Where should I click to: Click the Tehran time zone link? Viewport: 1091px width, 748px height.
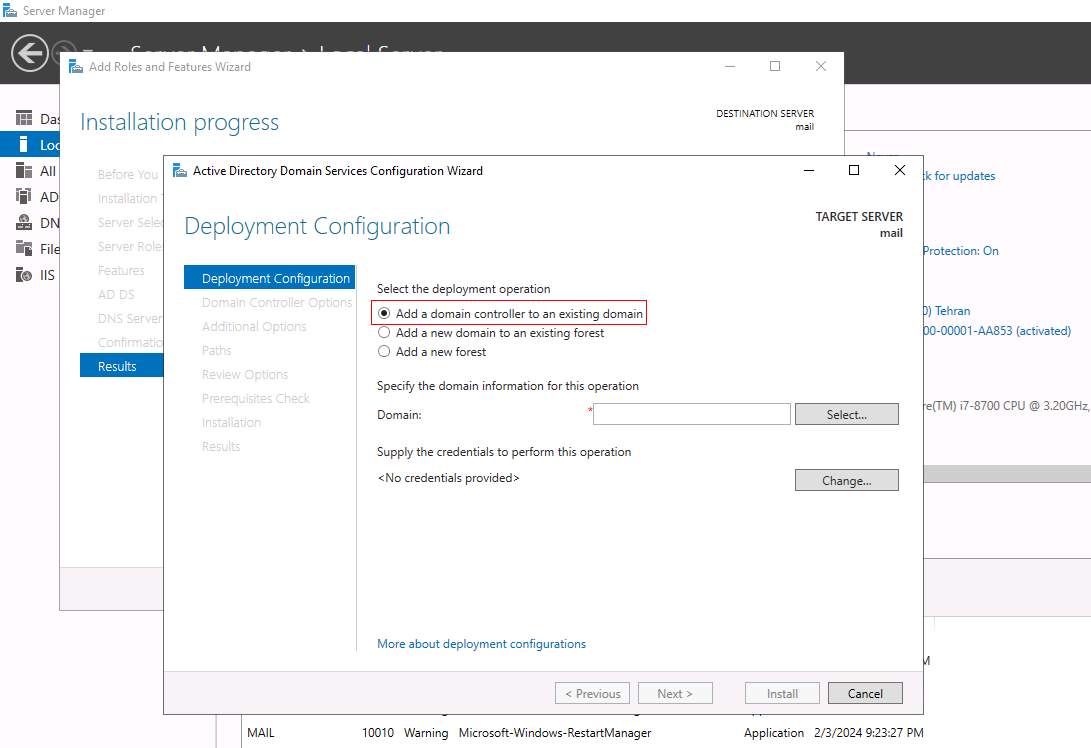click(947, 310)
